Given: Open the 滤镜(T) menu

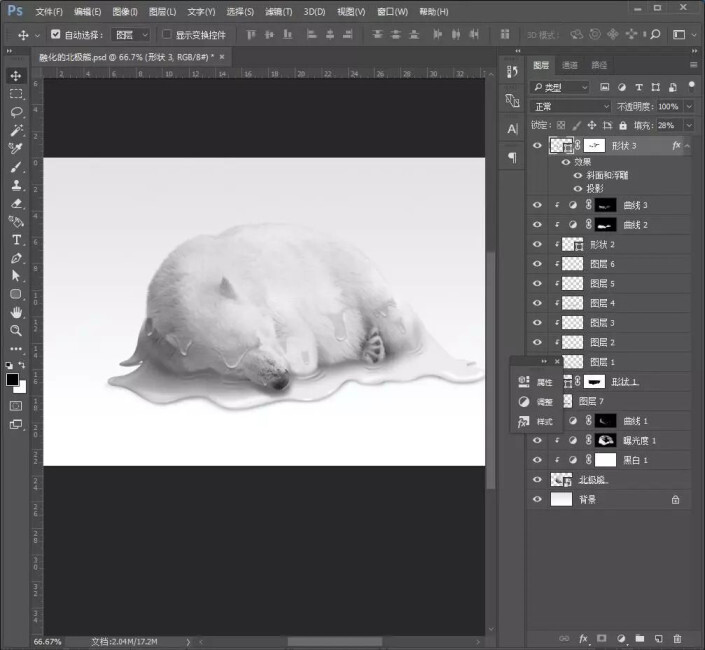Looking at the screenshot, I should pyautogui.click(x=279, y=11).
